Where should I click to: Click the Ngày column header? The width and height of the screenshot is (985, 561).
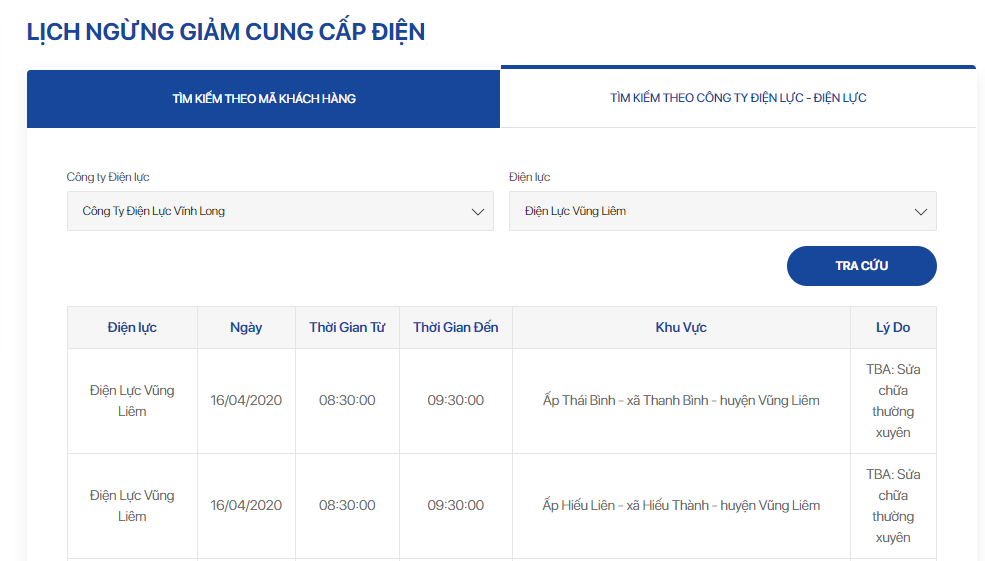246,328
